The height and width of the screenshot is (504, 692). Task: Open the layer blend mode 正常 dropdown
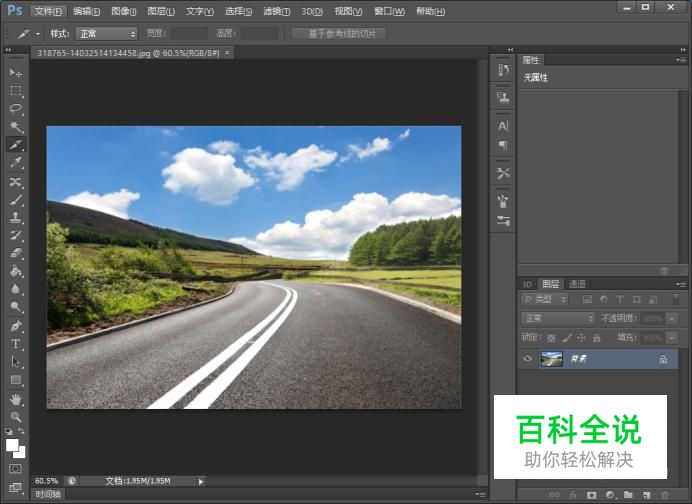[x=558, y=318]
